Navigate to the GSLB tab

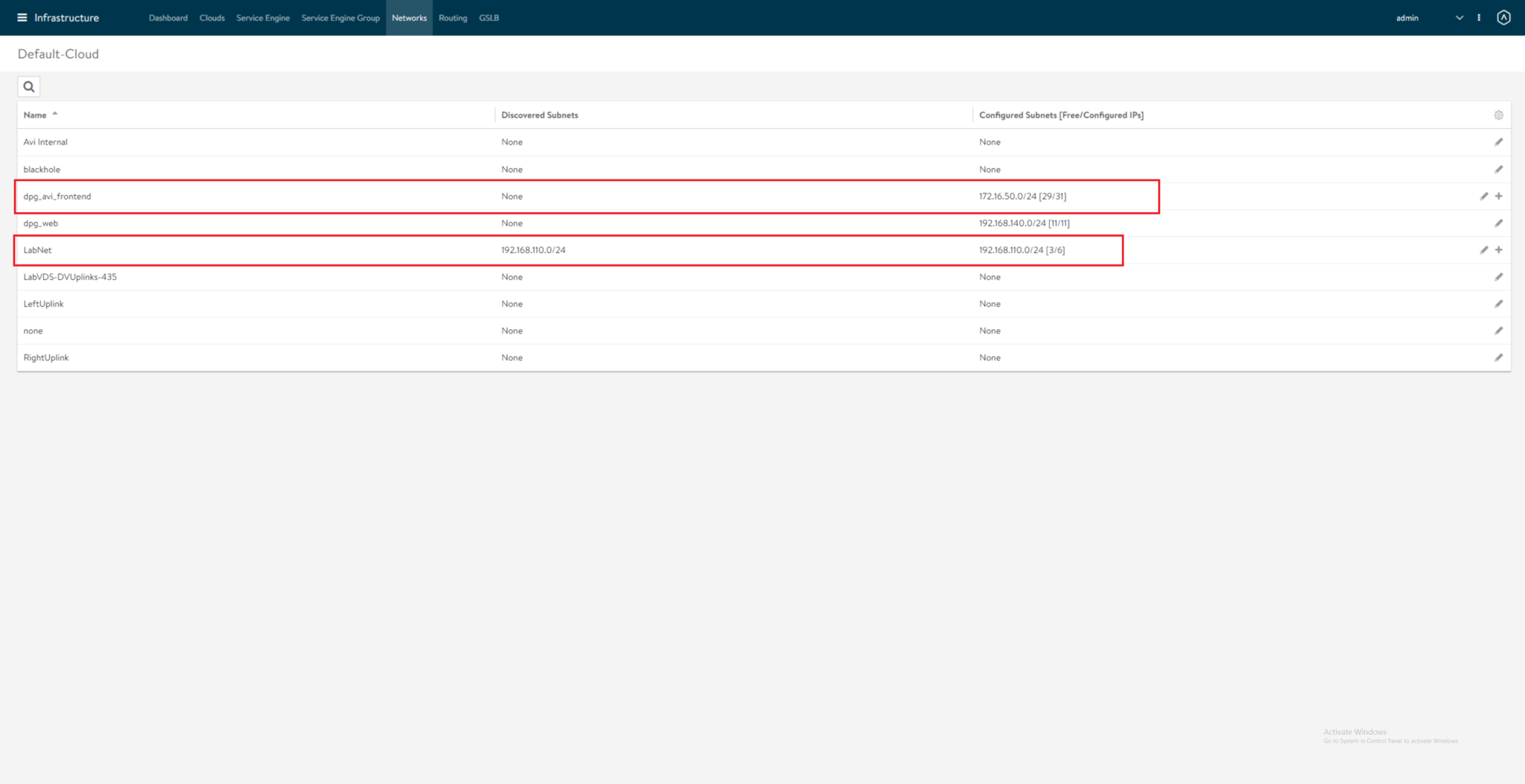(x=488, y=18)
